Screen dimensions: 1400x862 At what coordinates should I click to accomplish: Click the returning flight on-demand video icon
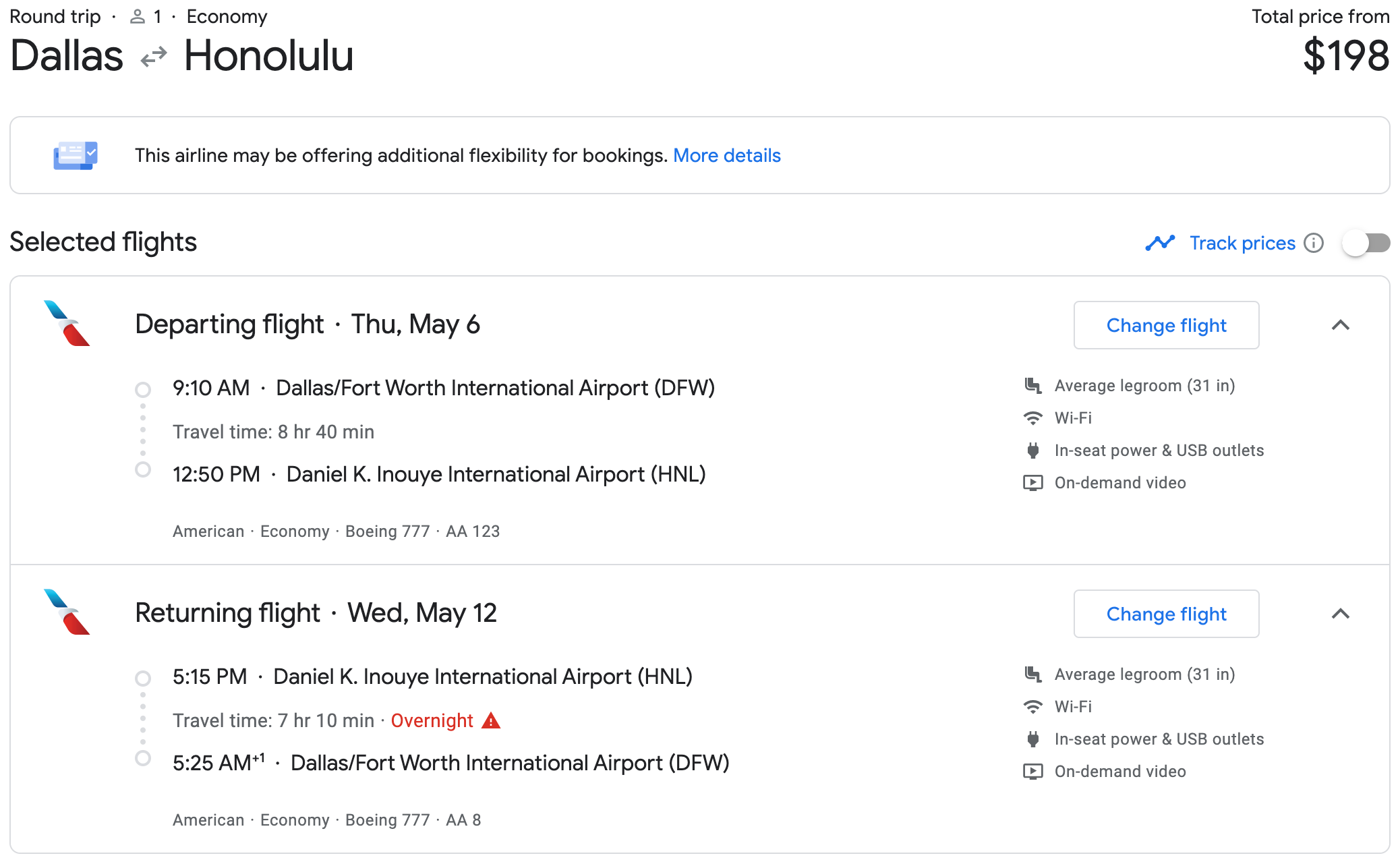[x=1032, y=772]
